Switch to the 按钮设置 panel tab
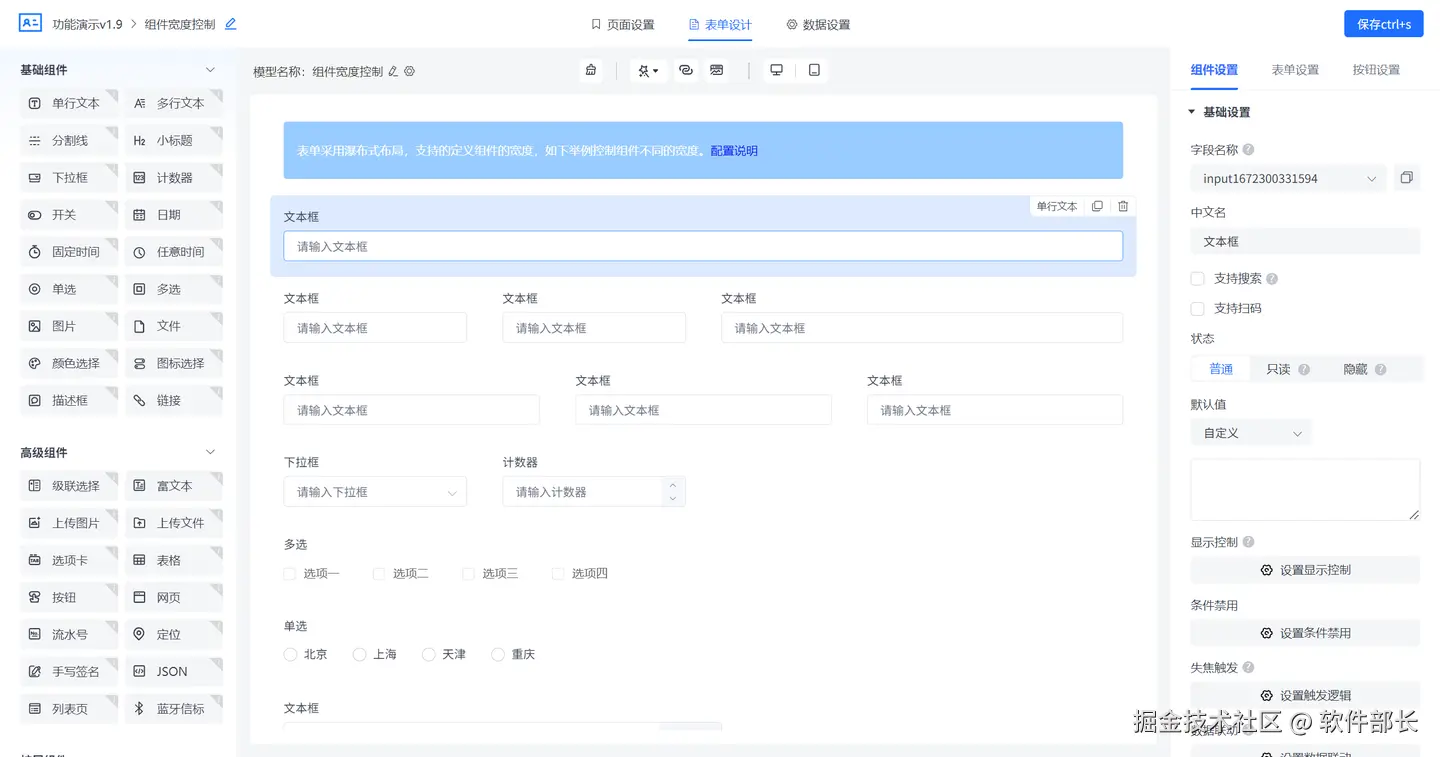The width and height of the screenshot is (1440, 757). [x=1376, y=70]
